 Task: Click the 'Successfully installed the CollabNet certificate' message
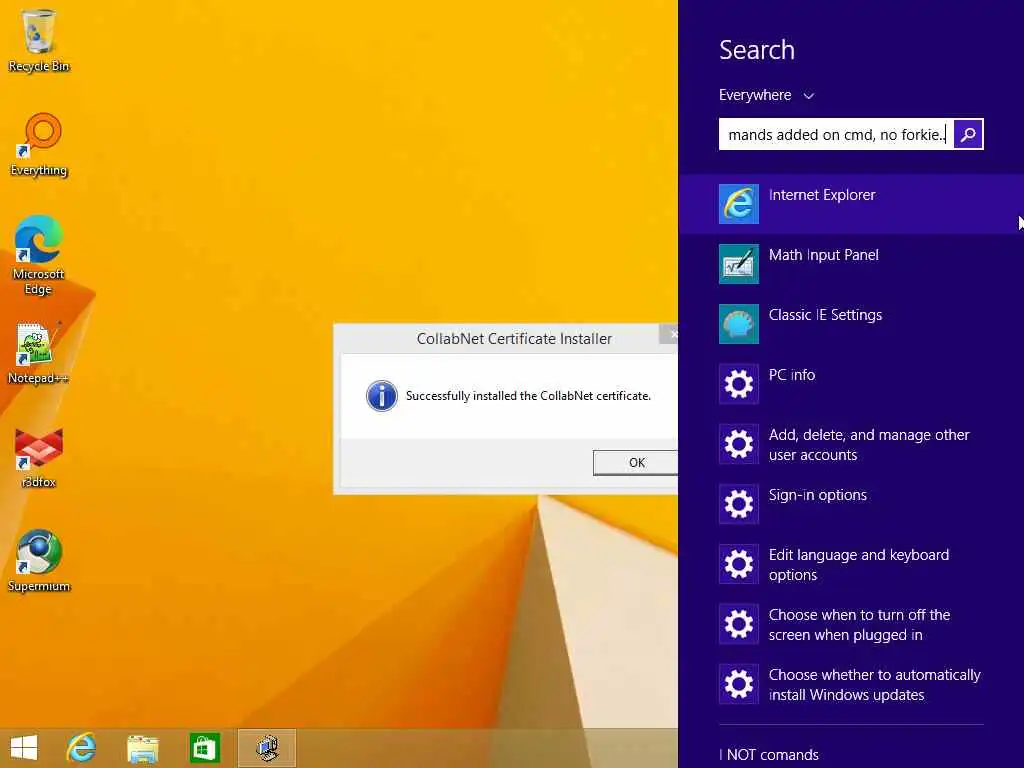[x=528, y=396]
